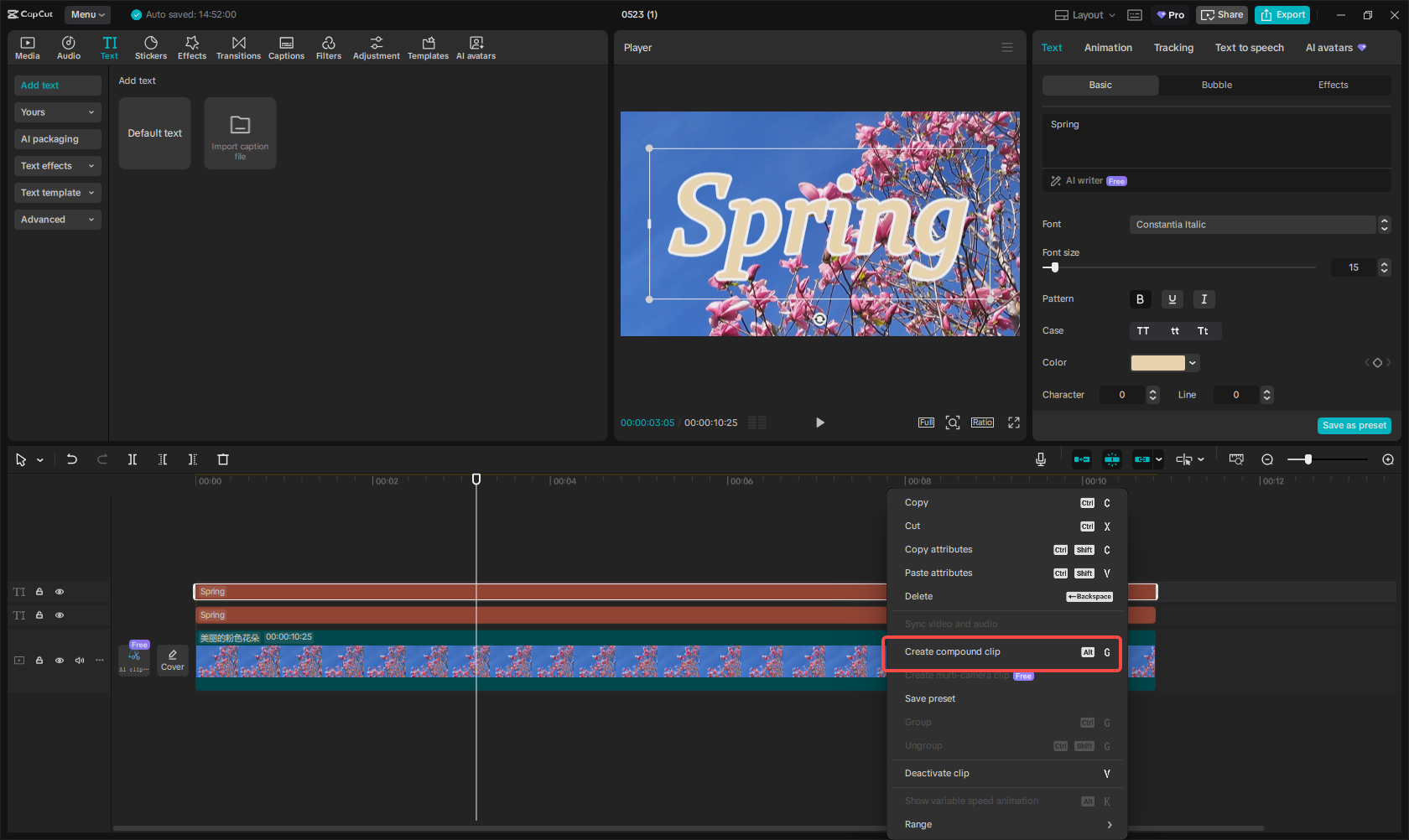The height and width of the screenshot is (840, 1409).
Task: Expand the Yours category
Action: click(58, 112)
